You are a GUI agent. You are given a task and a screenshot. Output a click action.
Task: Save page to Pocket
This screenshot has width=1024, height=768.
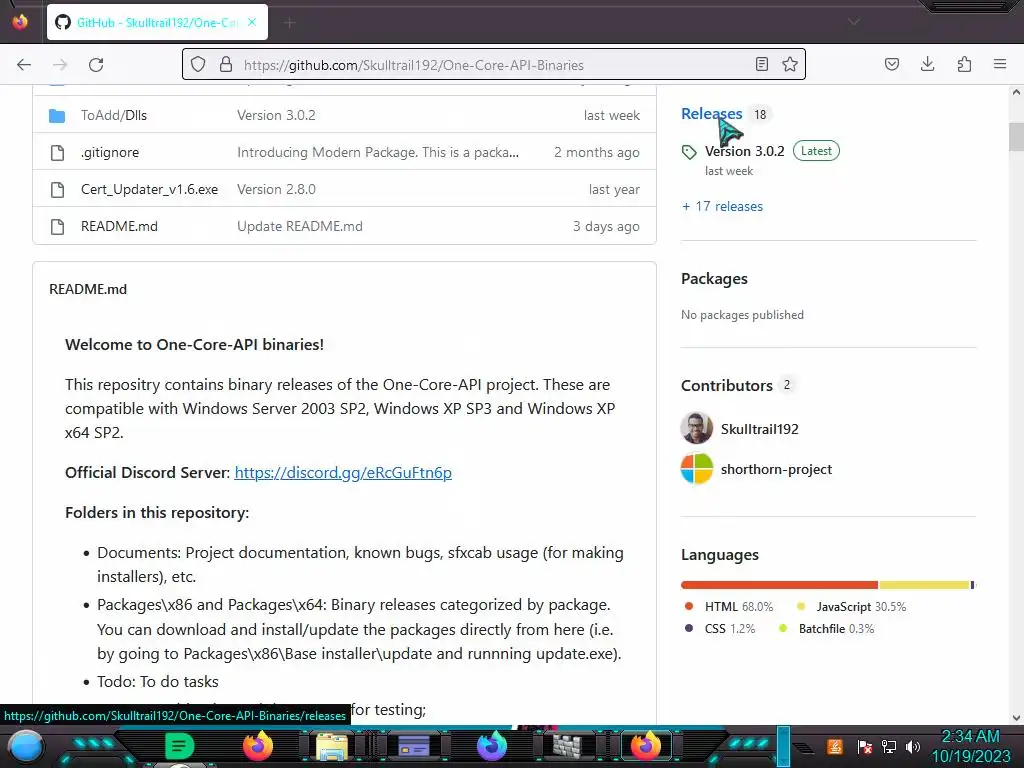pyautogui.click(x=891, y=64)
